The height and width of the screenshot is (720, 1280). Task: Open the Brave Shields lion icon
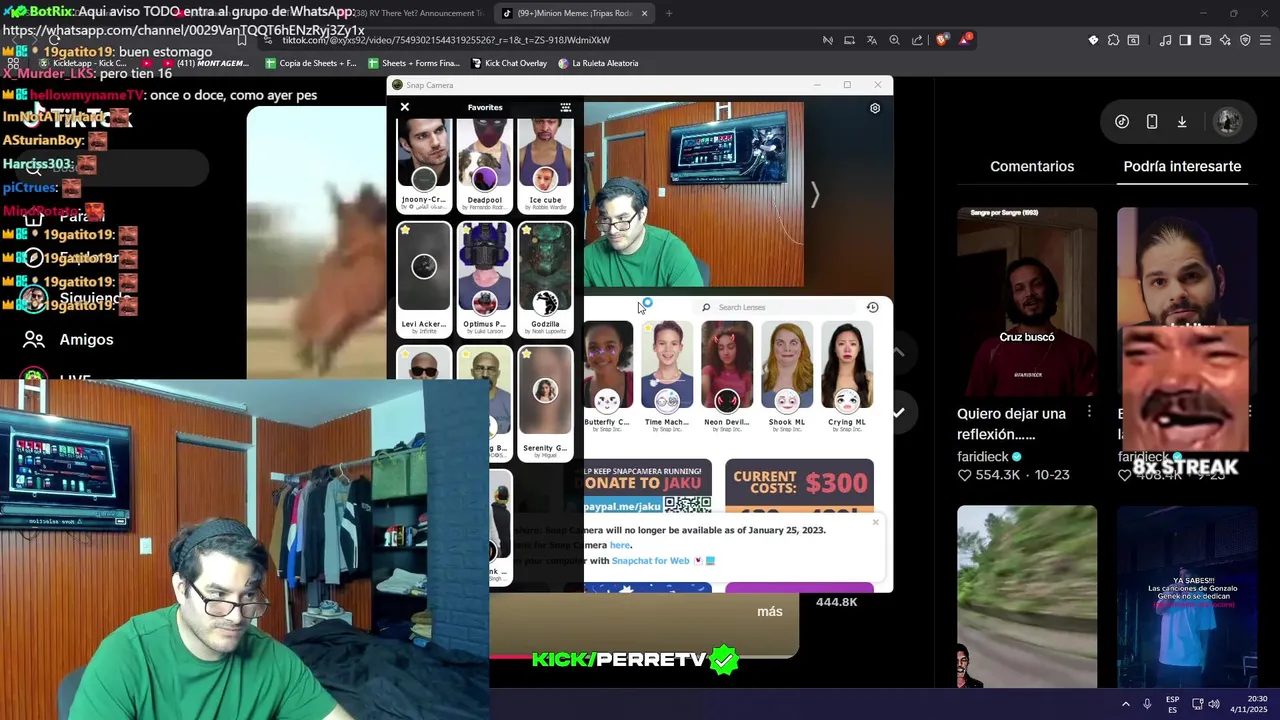[942, 40]
